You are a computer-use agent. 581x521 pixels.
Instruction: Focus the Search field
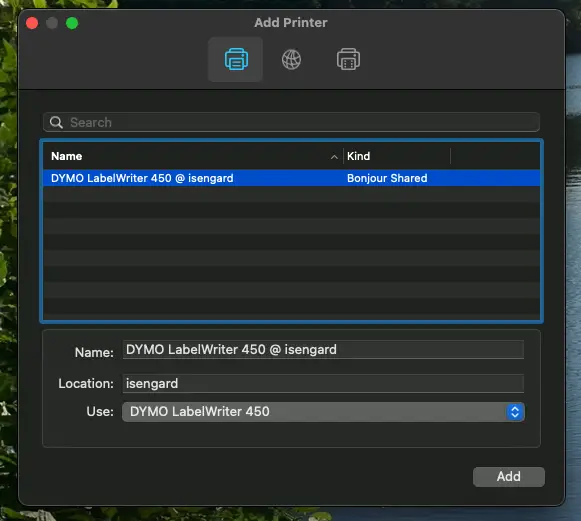pos(291,122)
